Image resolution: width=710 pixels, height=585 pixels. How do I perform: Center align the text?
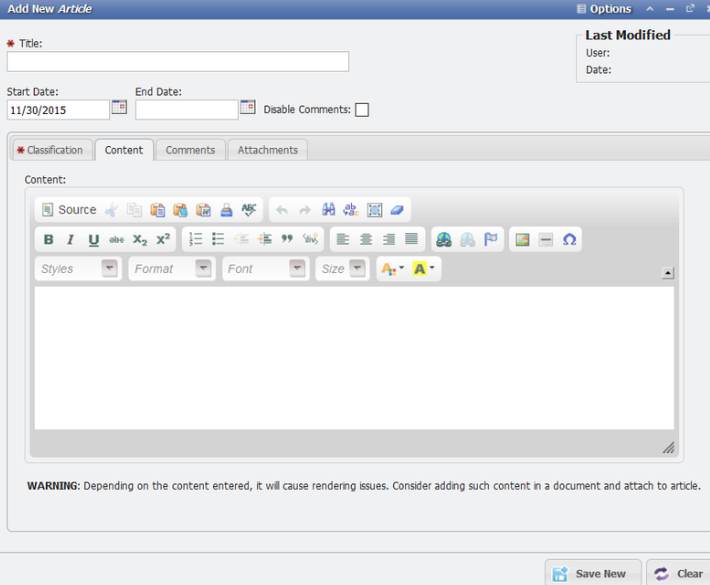pos(366,240)
